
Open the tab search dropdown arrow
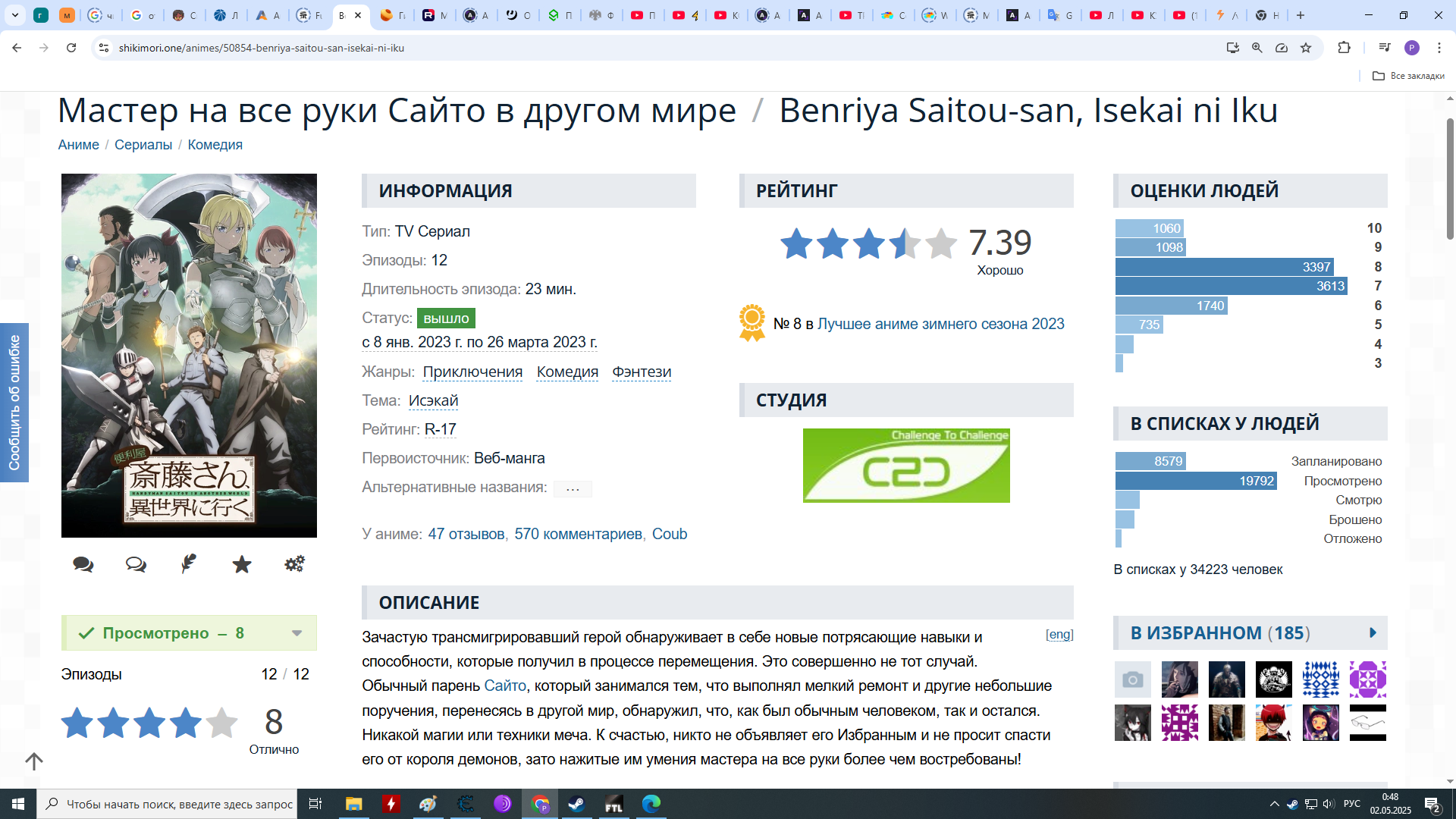(x=15, y=15)
